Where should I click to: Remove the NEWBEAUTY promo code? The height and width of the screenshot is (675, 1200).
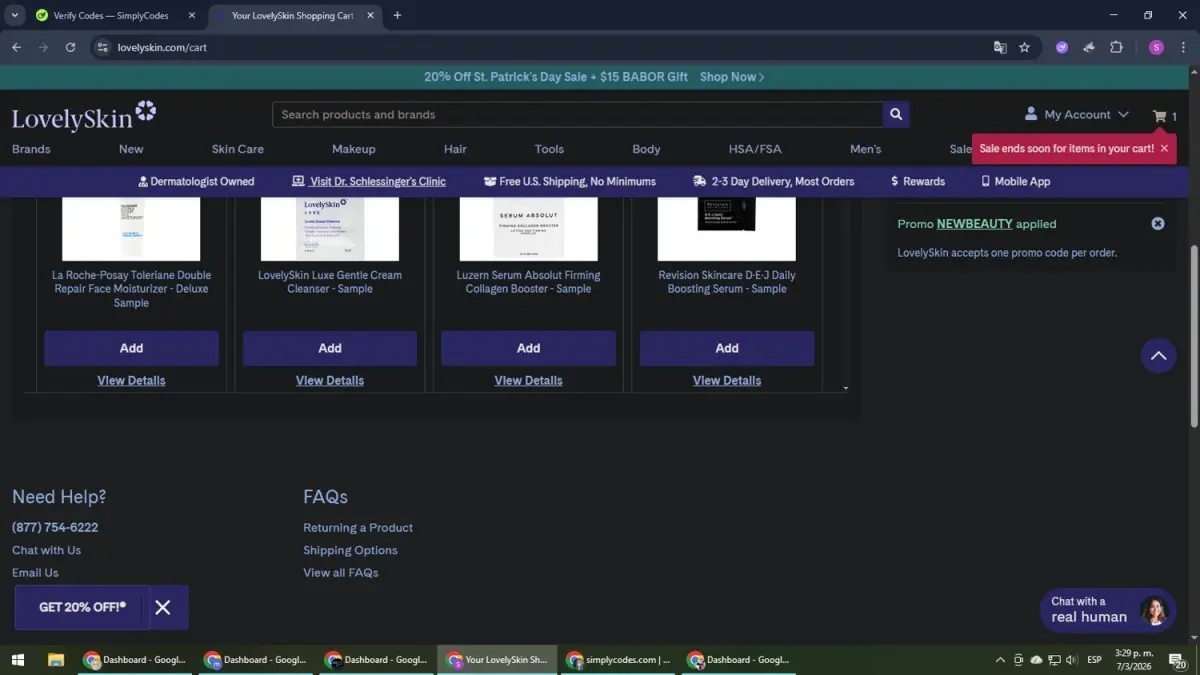[x=1158, y=224]
